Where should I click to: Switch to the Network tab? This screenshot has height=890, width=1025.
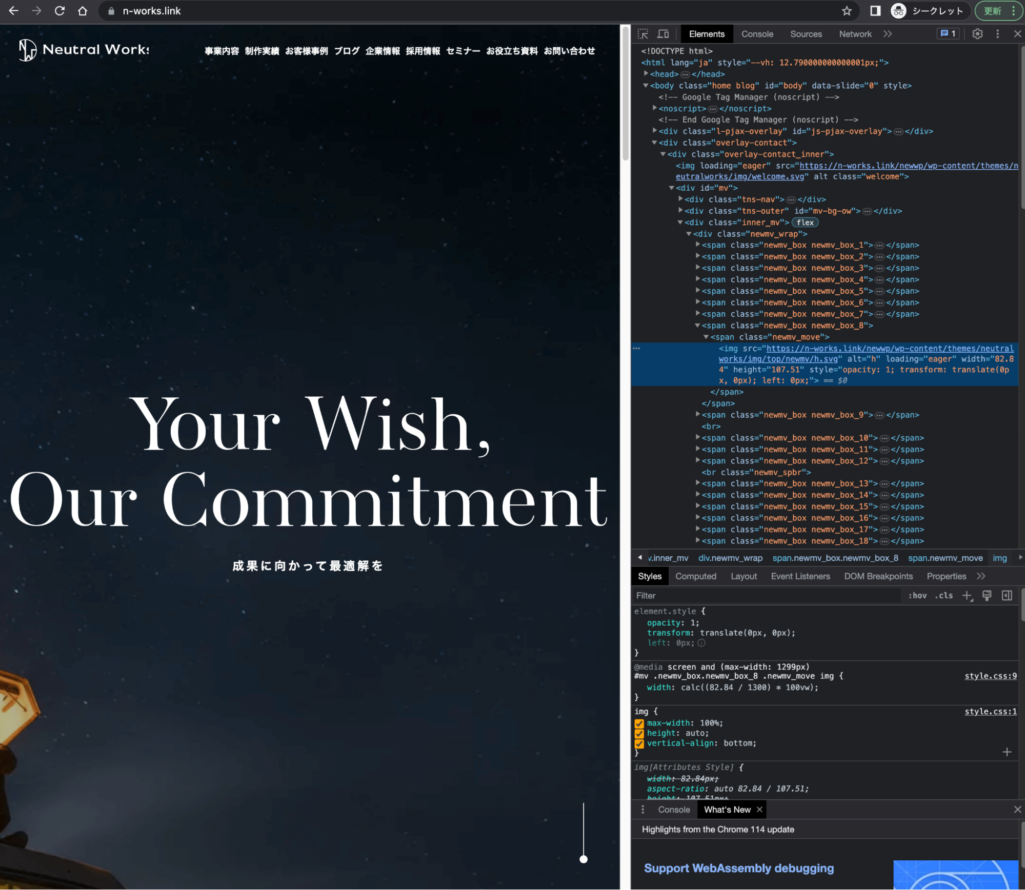point(855,34)
